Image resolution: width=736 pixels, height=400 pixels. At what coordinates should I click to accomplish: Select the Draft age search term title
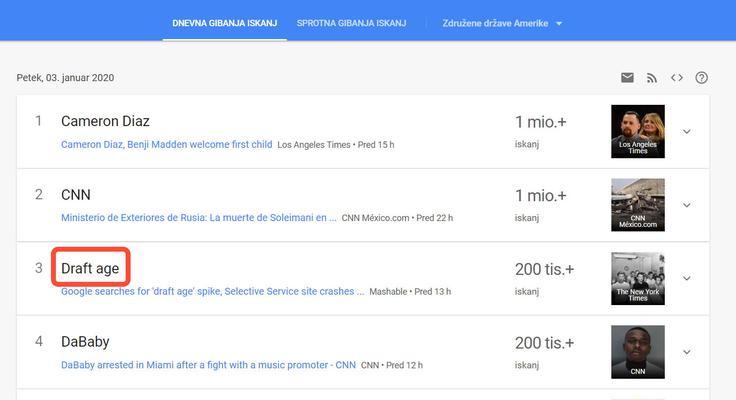click(90, 268)
